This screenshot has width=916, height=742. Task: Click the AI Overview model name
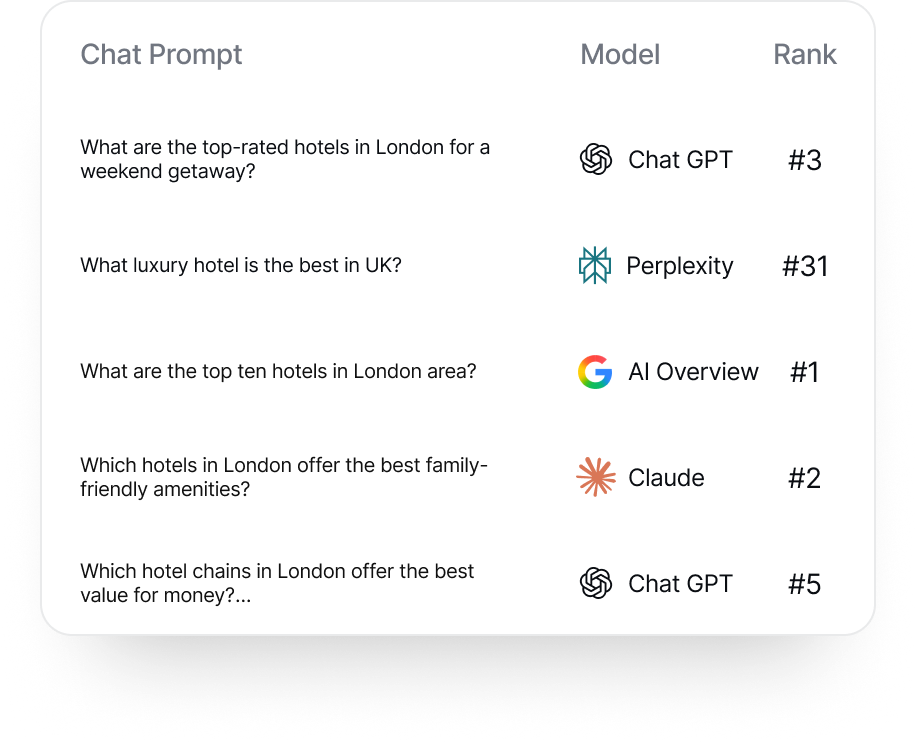pyautogui.click(x=693, y=372)
